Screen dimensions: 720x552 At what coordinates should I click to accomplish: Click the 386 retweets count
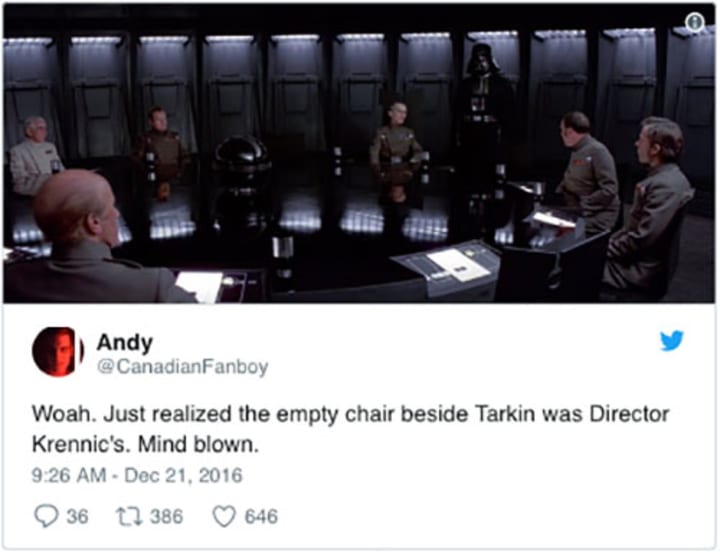pyautogui.click(x=166, y=516)
